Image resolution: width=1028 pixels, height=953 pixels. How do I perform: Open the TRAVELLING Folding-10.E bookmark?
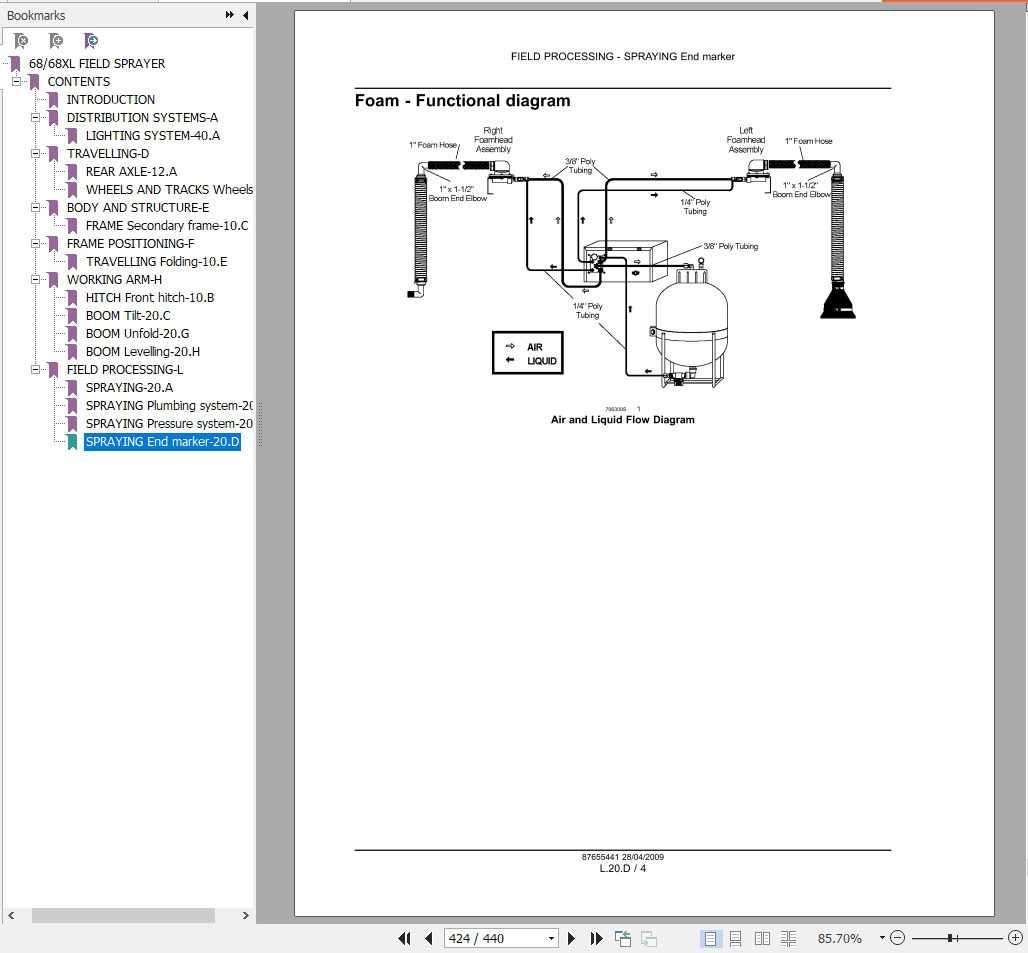click(156, 262)
